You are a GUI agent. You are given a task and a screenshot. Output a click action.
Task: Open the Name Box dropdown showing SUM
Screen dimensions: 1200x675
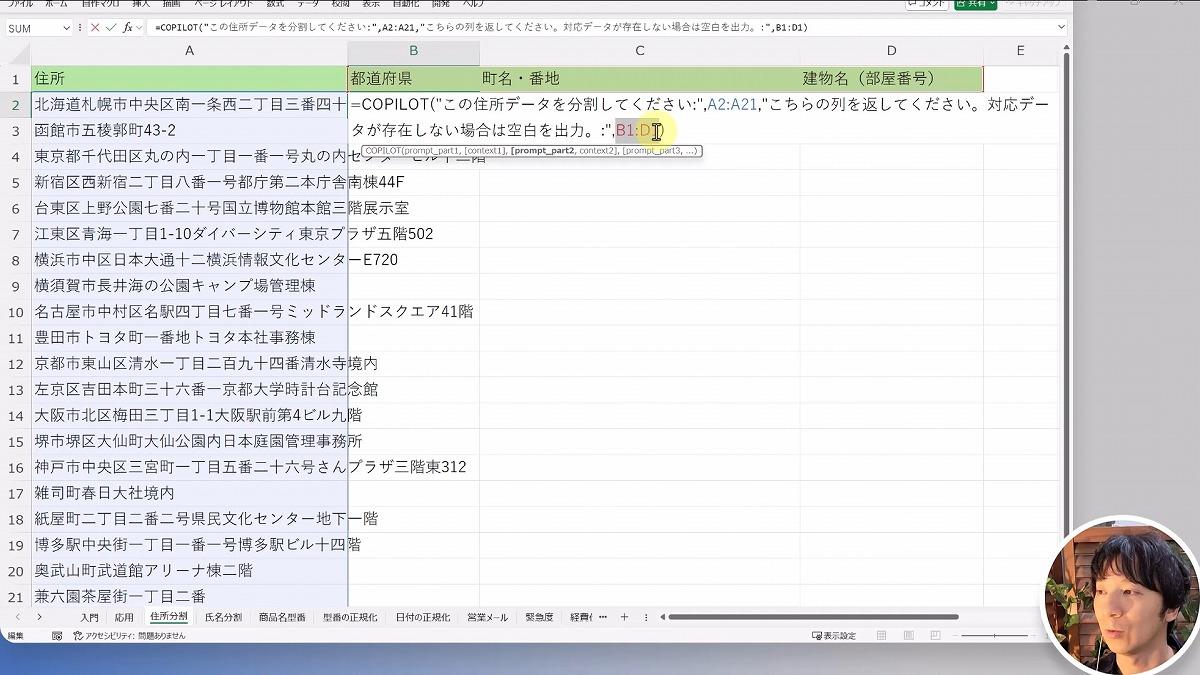click(66, 28)
